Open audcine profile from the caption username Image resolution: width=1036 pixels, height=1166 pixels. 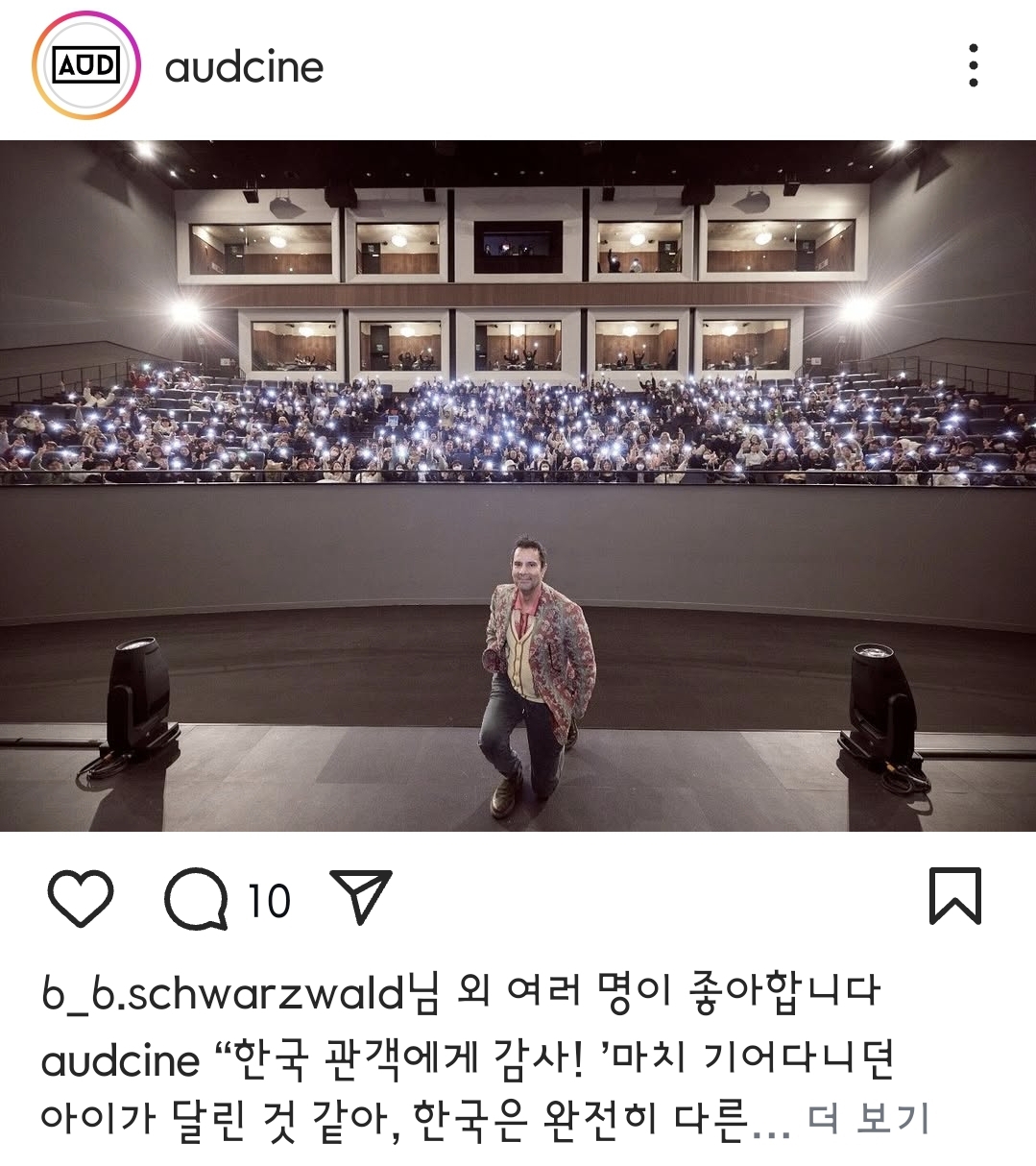point(121,1059)
